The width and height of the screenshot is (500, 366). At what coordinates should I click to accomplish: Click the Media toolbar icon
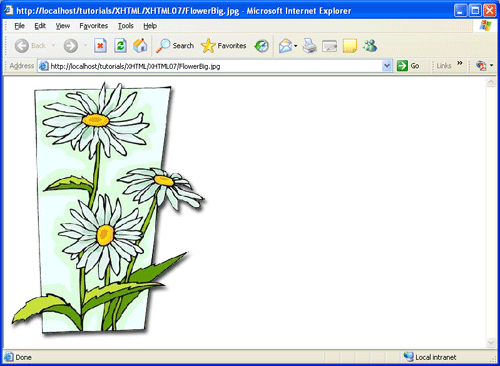click(262, 46)
